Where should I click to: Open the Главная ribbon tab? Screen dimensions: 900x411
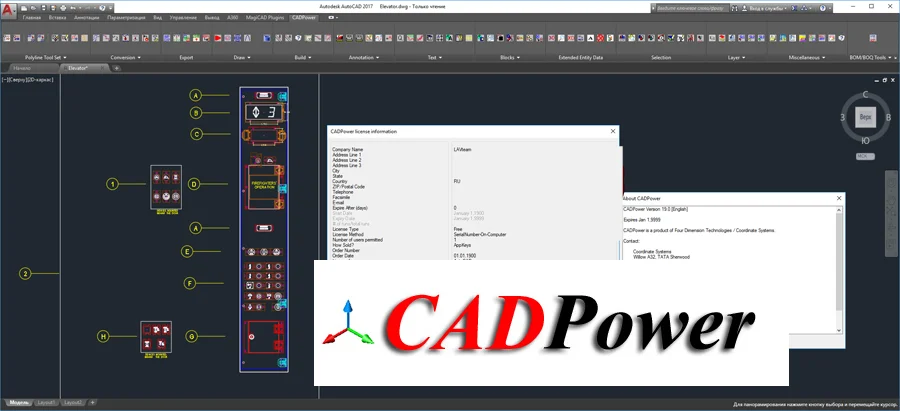point(31,18)
